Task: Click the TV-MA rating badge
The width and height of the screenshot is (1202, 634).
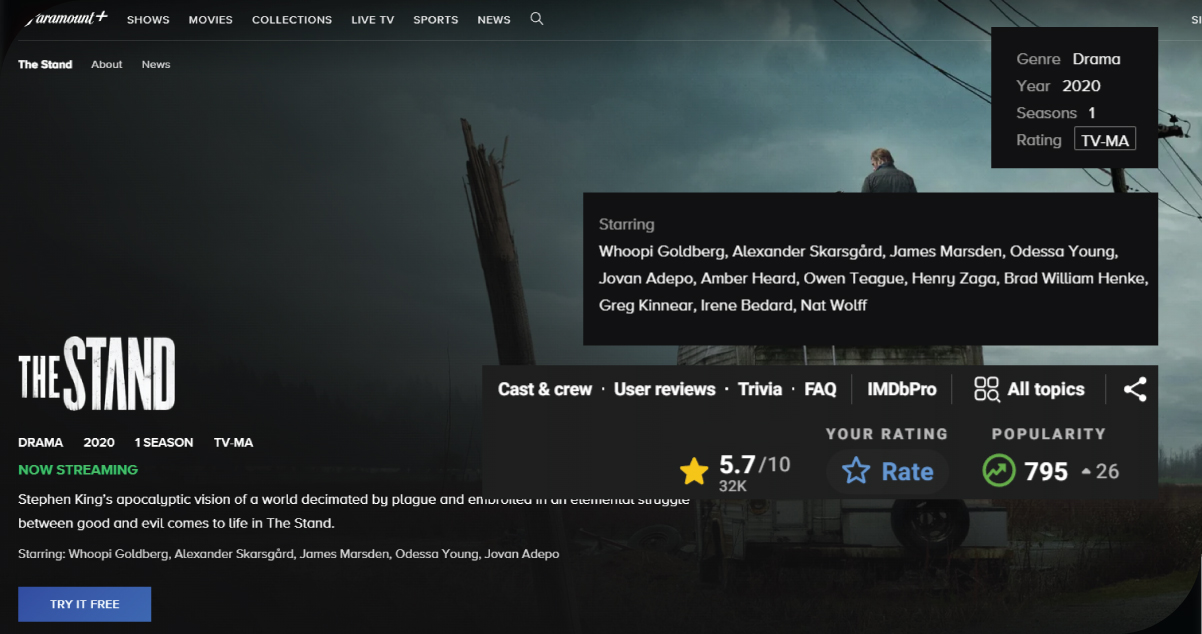Action: pos(1105,140)
